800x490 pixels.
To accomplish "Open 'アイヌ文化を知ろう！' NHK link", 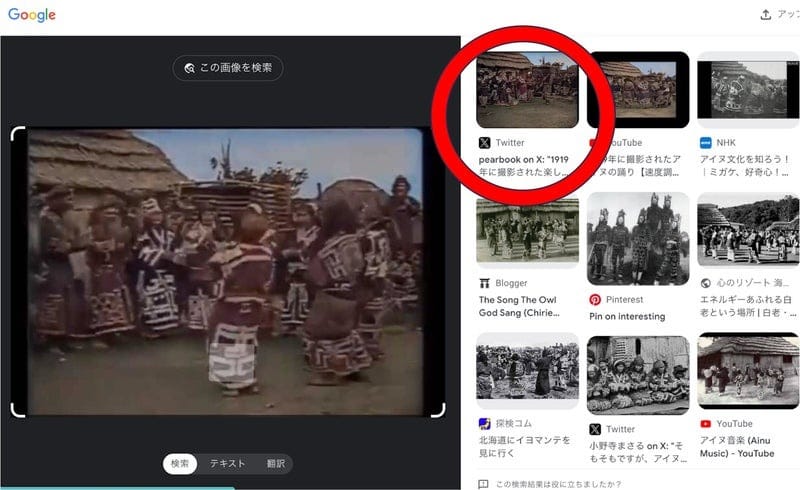I will (x=745, y=166).
